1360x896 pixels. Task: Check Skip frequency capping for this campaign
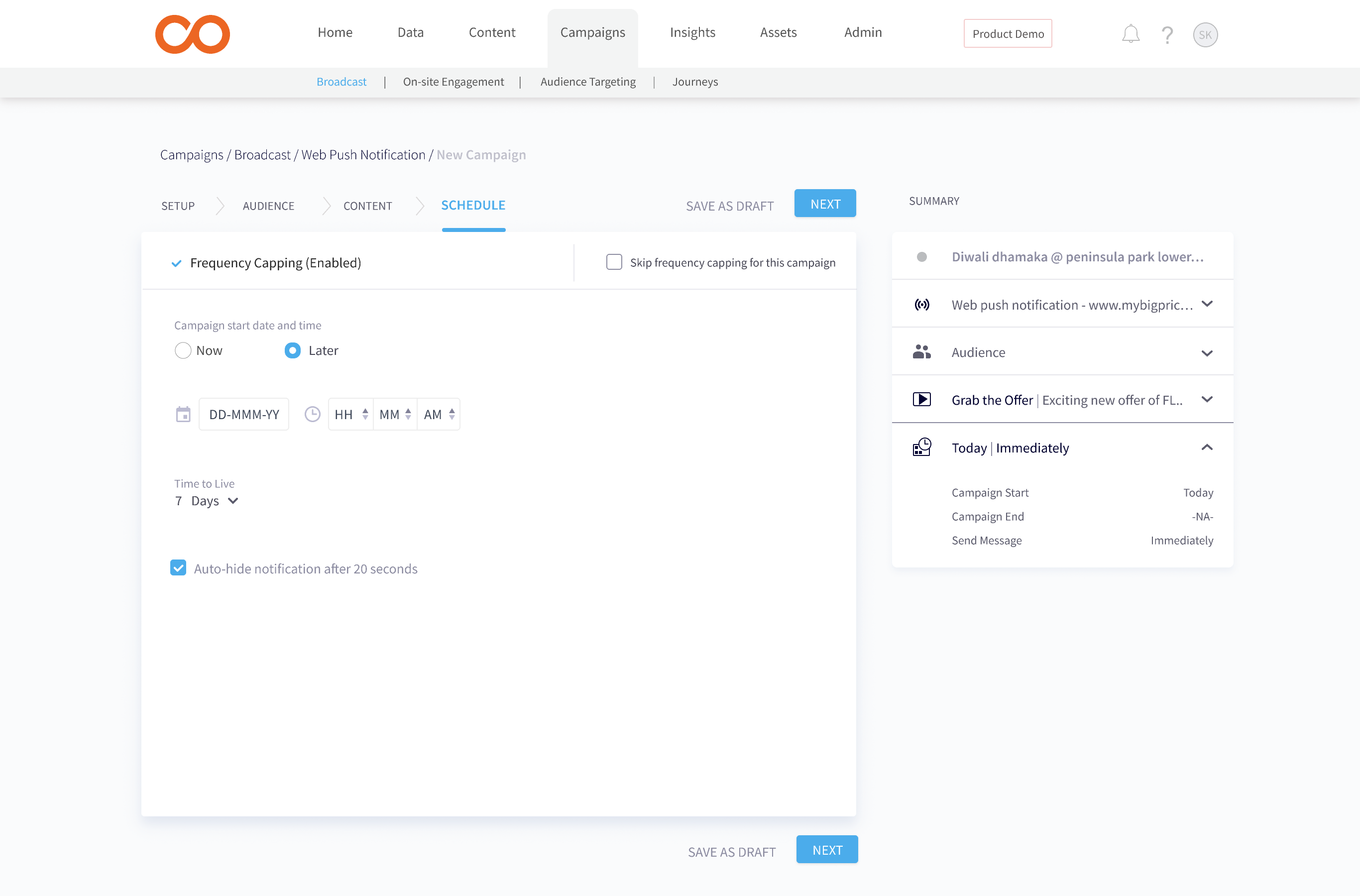click(614, 262)
